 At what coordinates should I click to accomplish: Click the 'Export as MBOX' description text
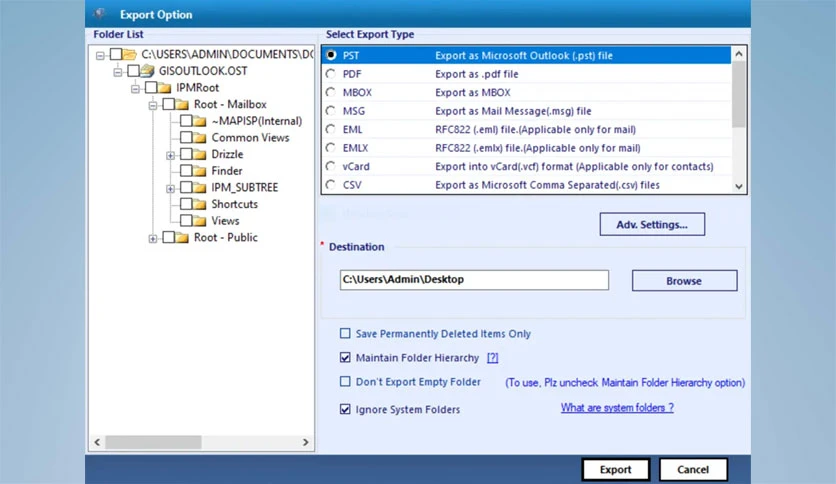(x=473, y=92)
